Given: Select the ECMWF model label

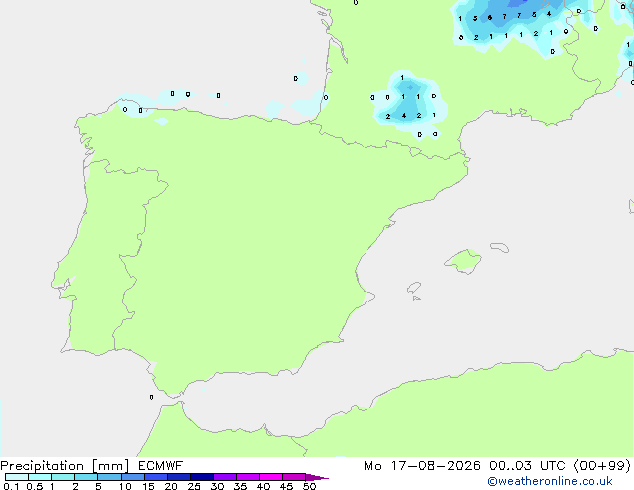Looking at the screenshot, I should [161, 466].
